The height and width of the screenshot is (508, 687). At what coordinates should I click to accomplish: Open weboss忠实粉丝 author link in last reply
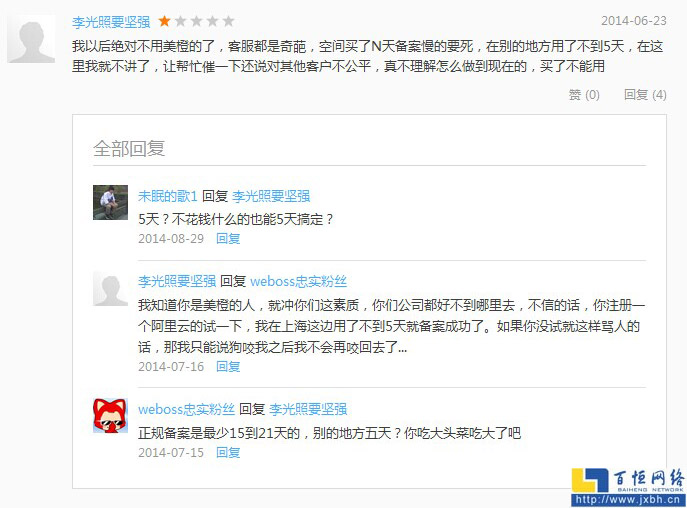(186, 409)
